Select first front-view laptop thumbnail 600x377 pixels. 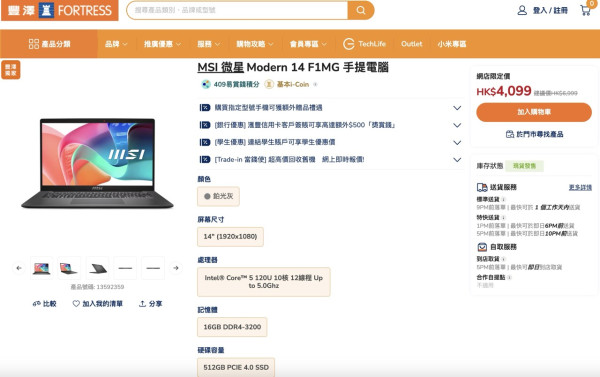tap(42, 268)
